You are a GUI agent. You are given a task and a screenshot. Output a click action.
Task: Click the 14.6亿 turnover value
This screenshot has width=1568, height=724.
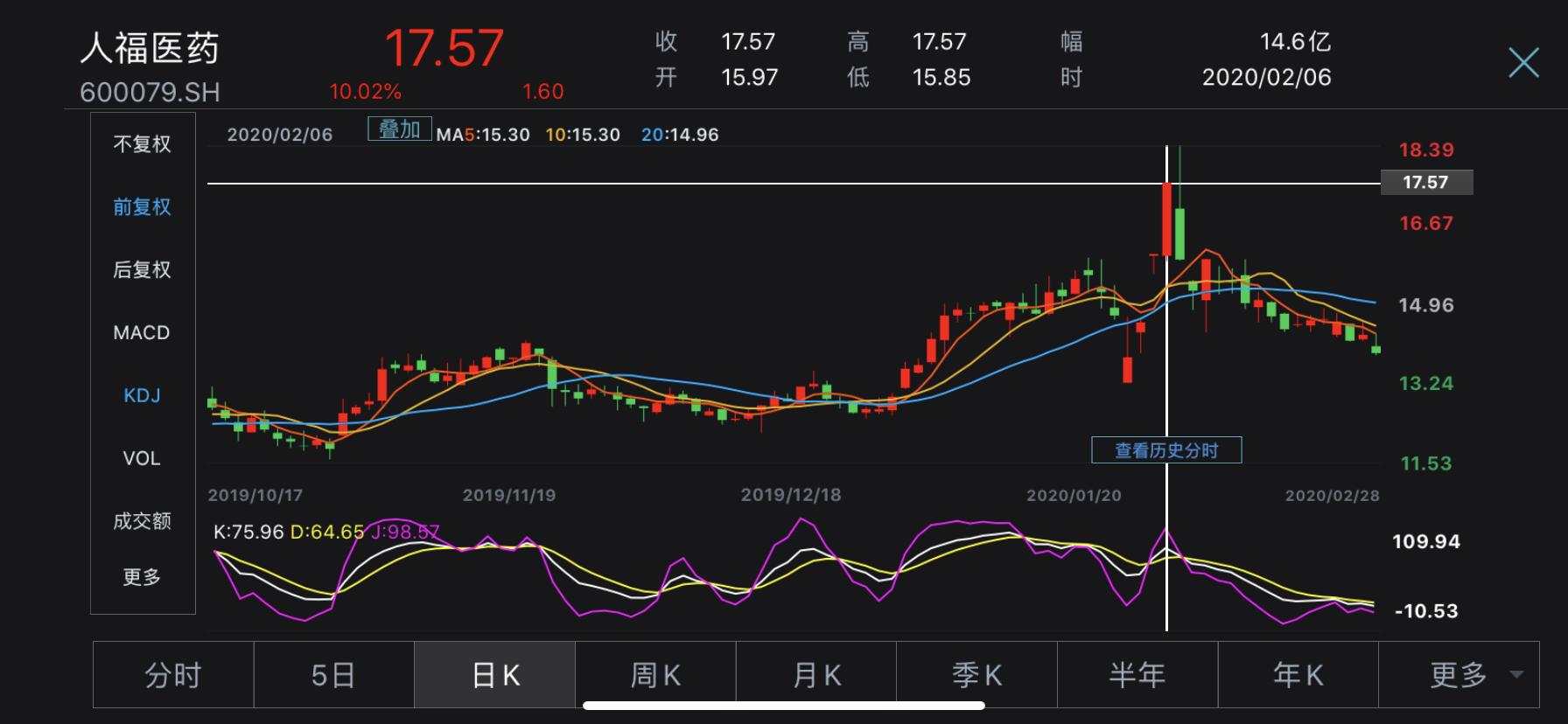[1295, 41]
